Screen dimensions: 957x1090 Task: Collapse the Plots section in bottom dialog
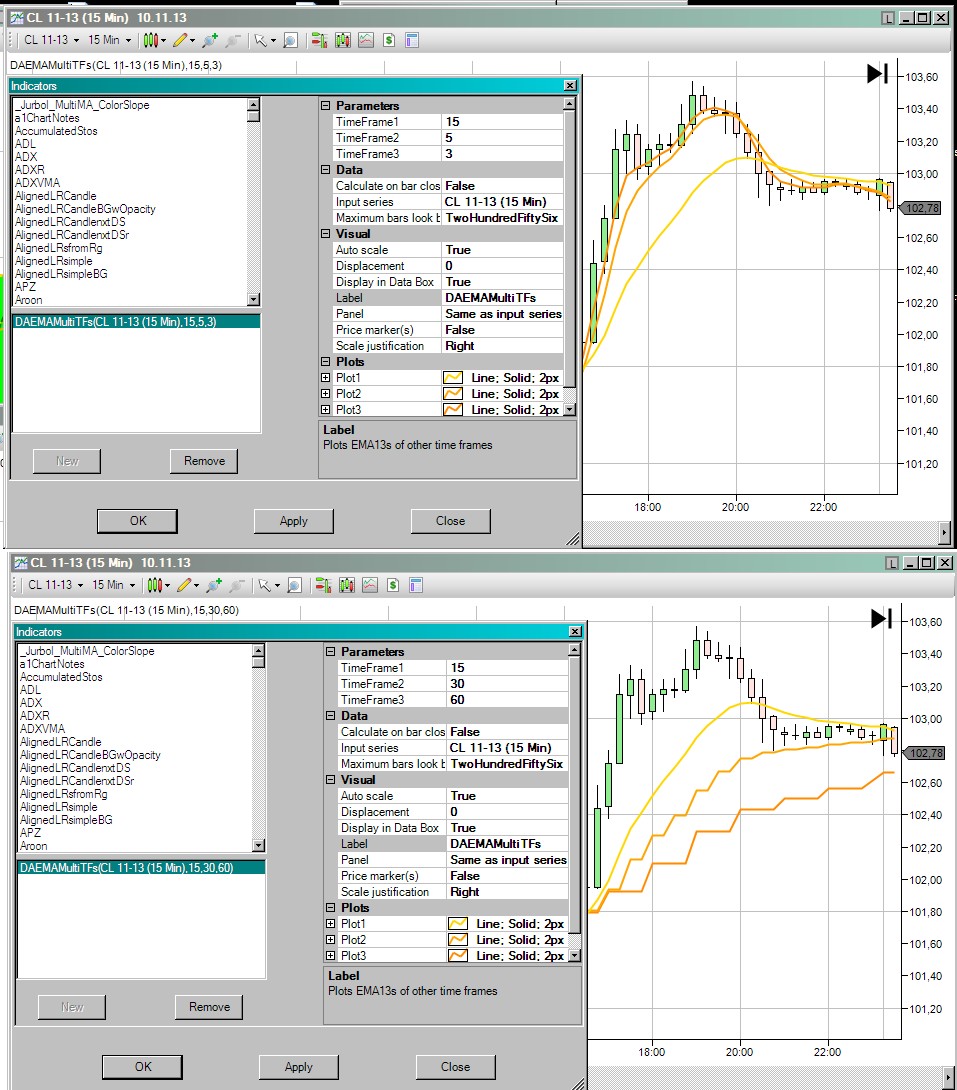pos(330,908)
